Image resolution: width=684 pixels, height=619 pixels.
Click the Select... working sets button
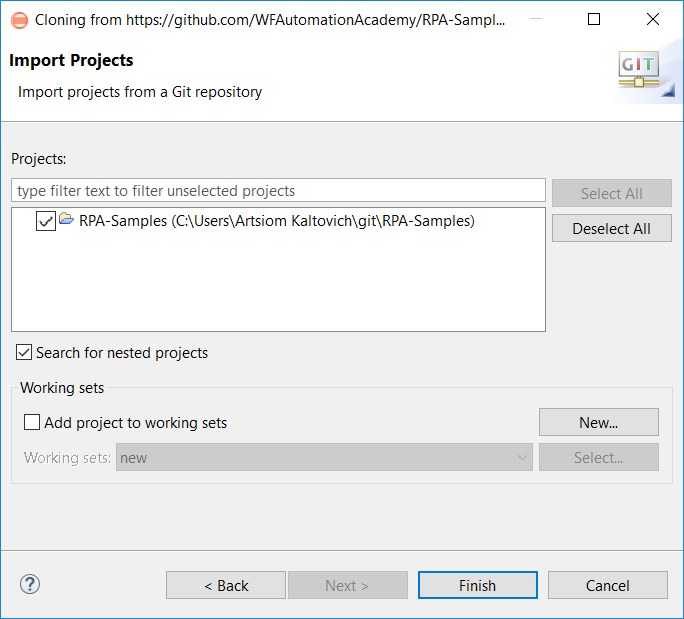[x=598, y=457]
